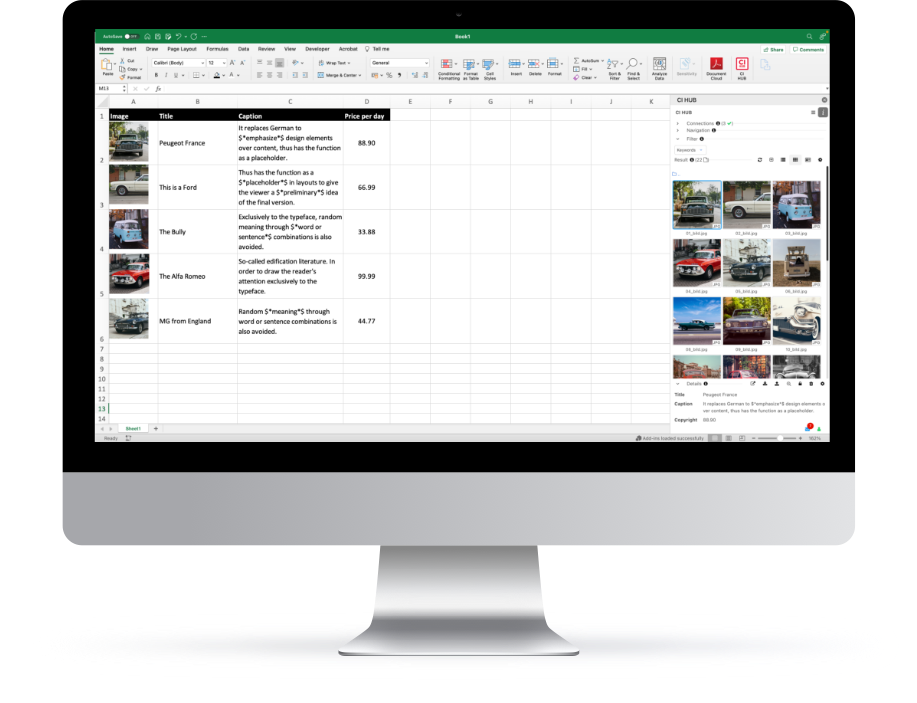The image size is (917, 703).
Task: Click the search magnifier in the title bar
Action: 809,36
